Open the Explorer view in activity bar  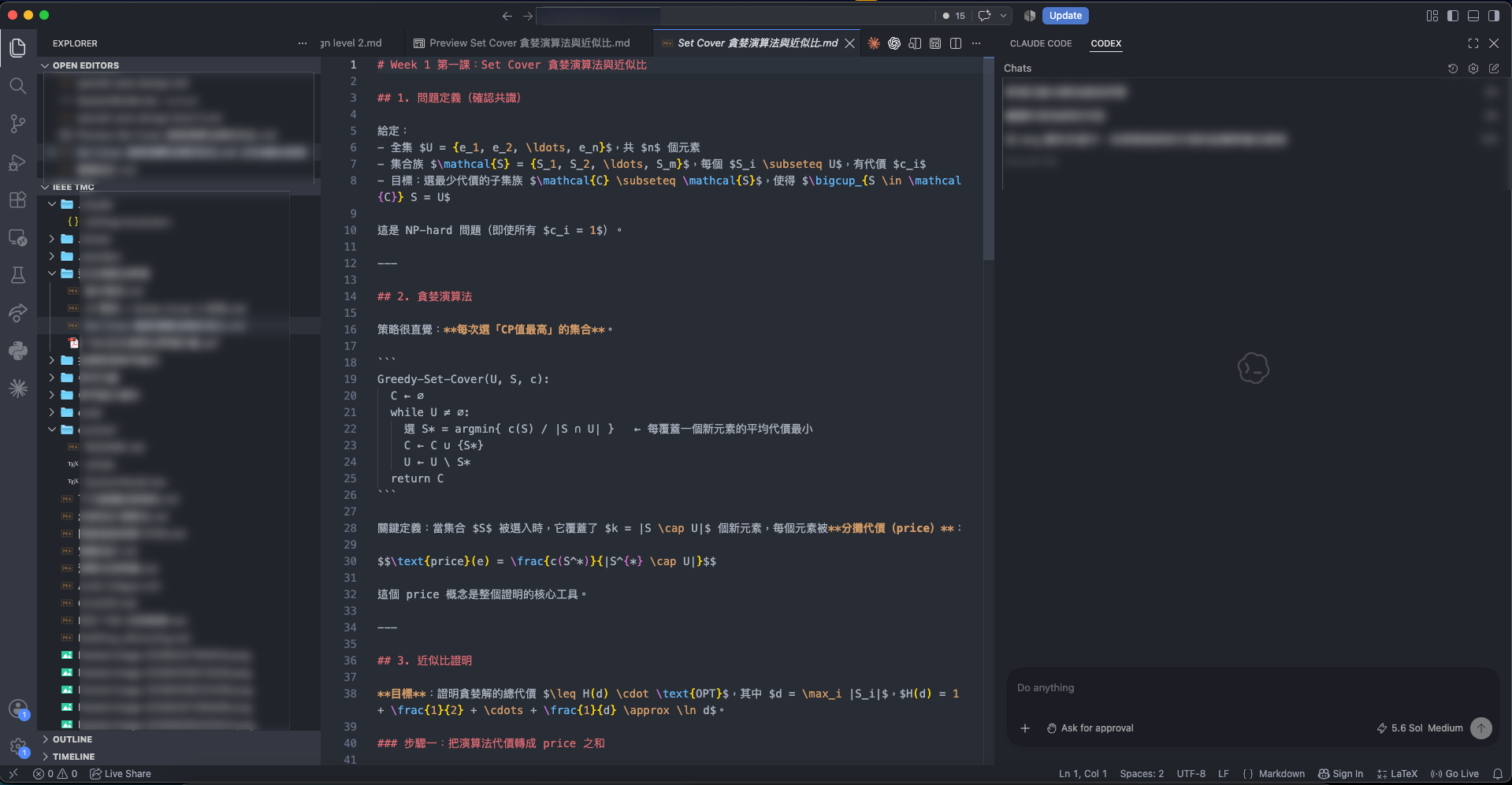pyautogui.click(x=17, y=47)
